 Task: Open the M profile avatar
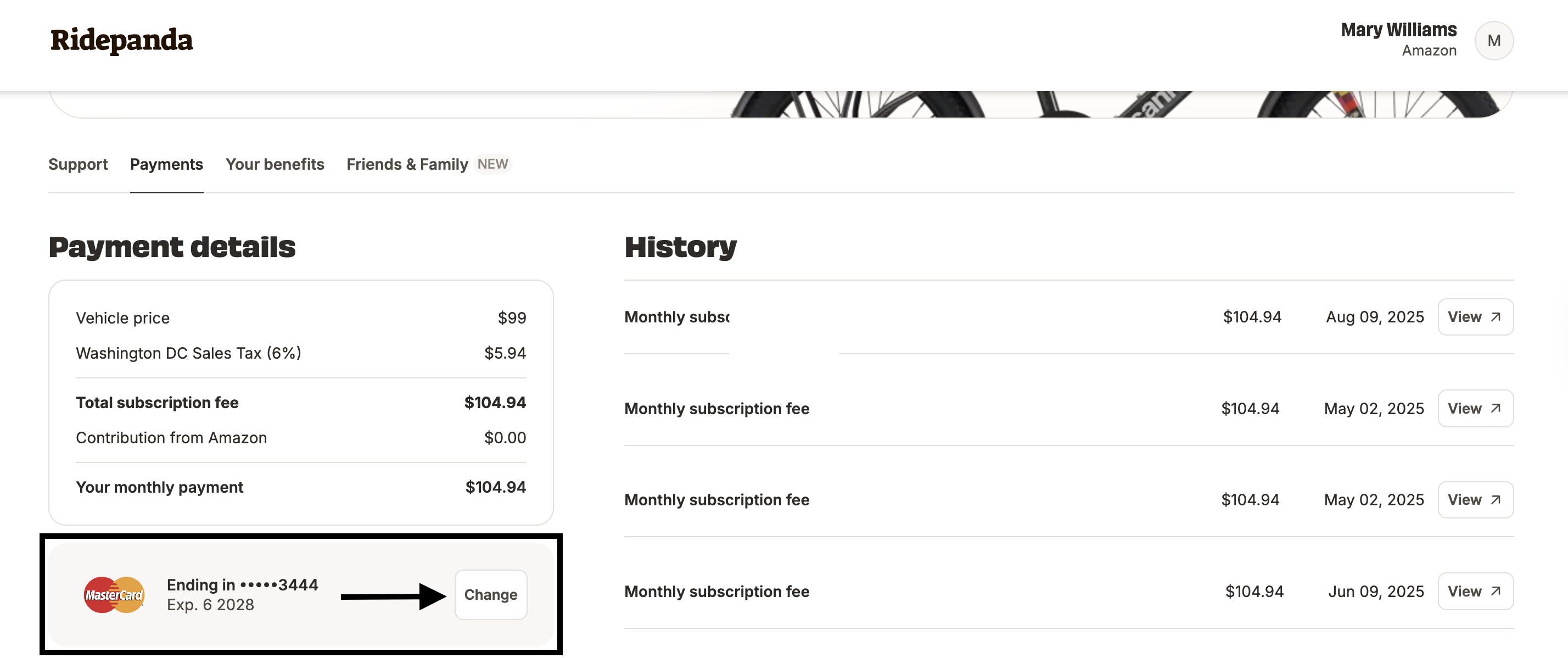(1493, 41)
